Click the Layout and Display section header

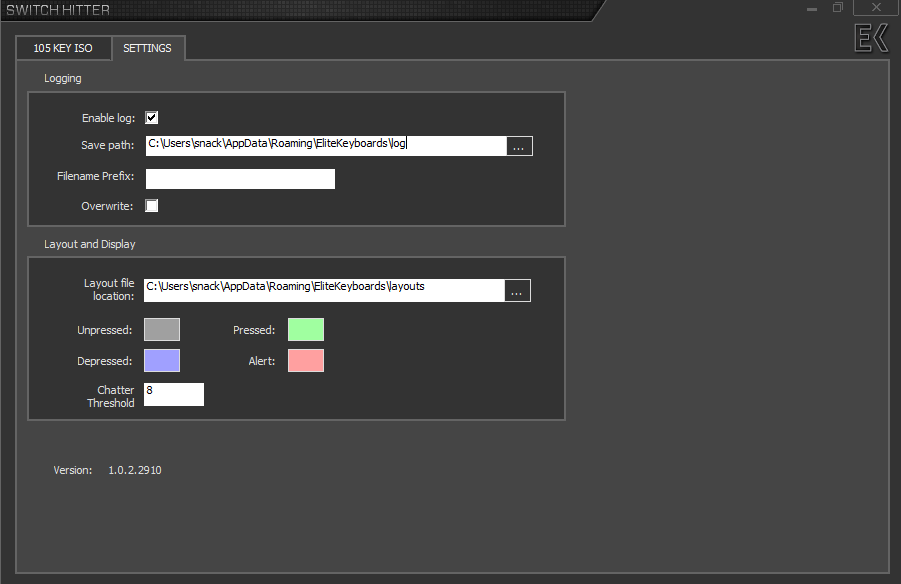[89, 243]
